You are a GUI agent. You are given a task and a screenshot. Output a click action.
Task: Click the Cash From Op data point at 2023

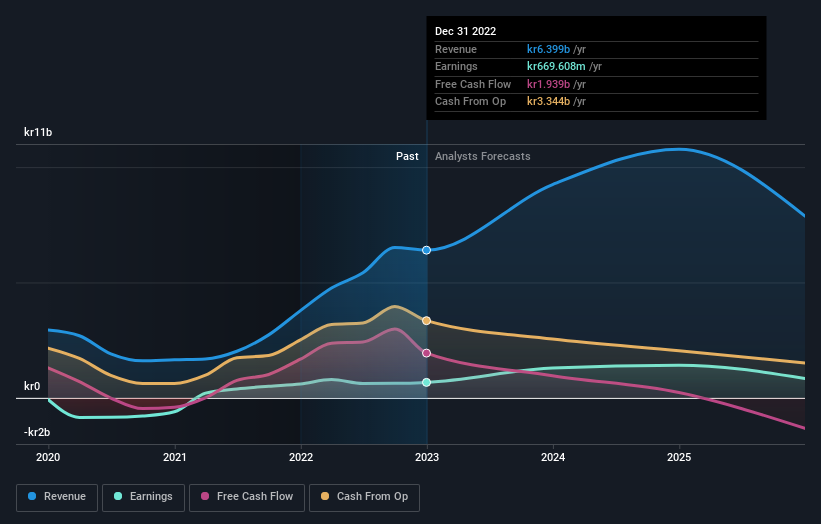[x=427, y=320]
